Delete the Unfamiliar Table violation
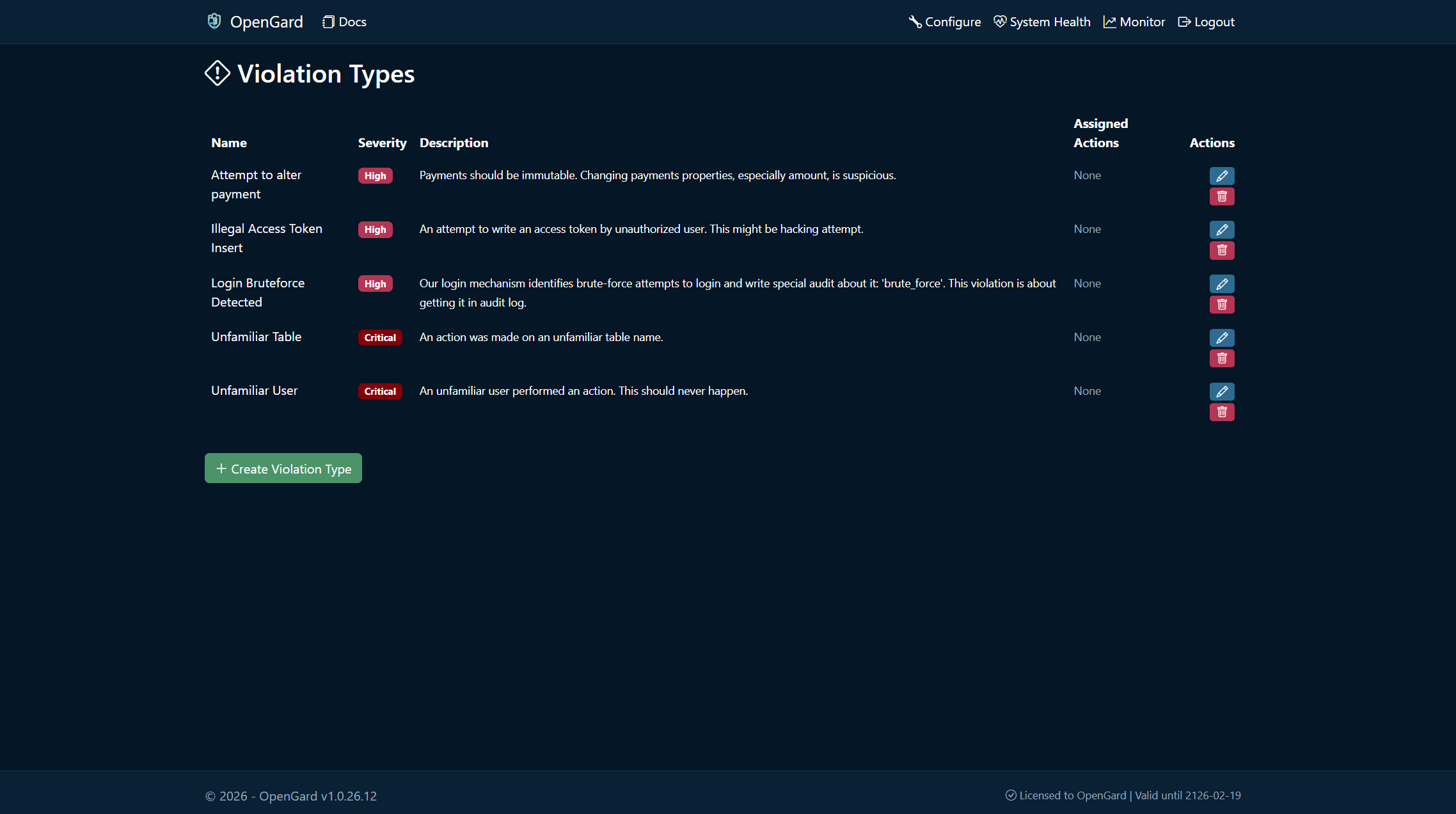1456x814 pixels. (1222, 358)
